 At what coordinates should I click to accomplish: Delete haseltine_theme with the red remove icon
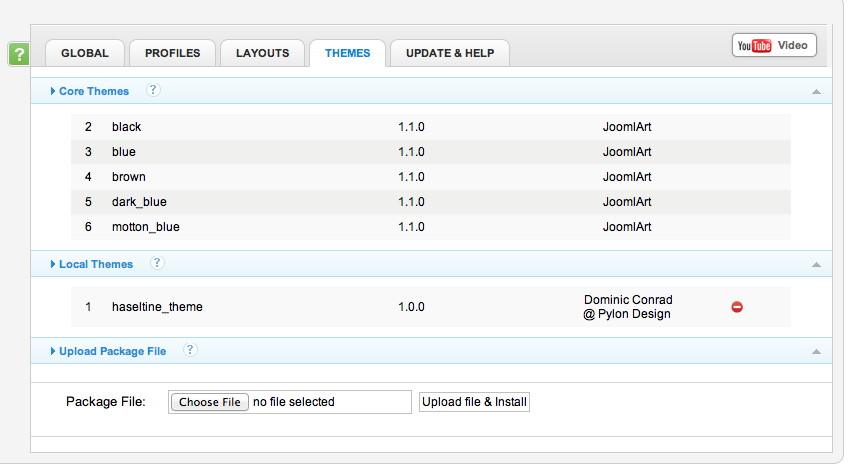point(737,307)
